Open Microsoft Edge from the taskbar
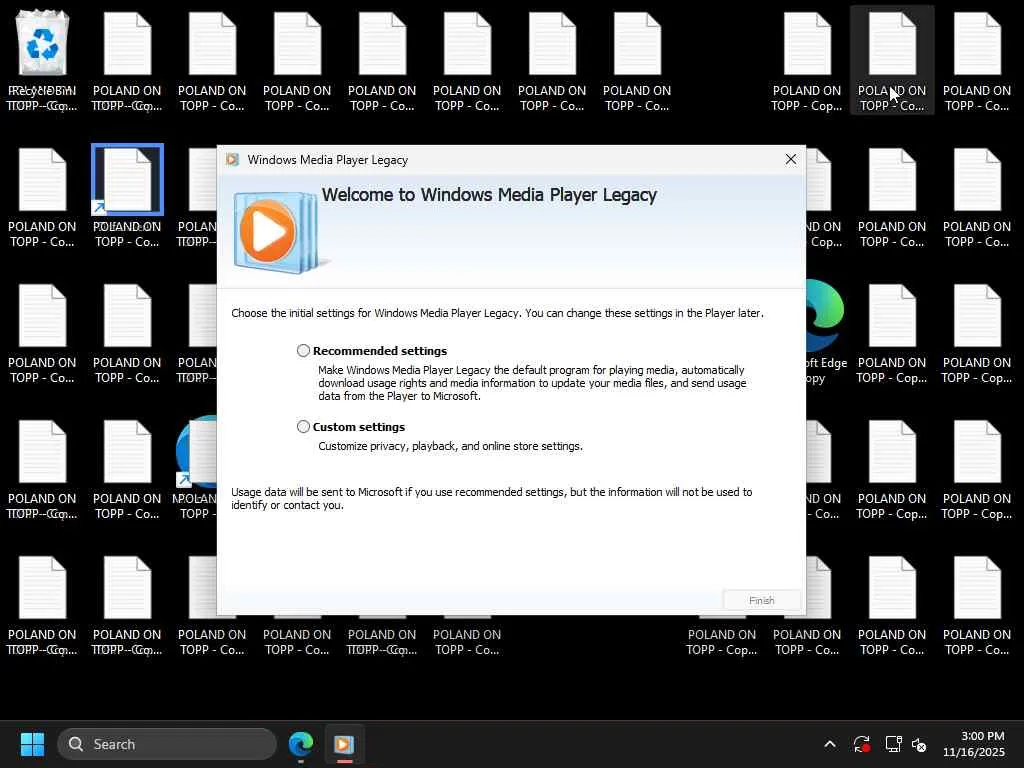The image size is (1024, 768). (301, 744)
